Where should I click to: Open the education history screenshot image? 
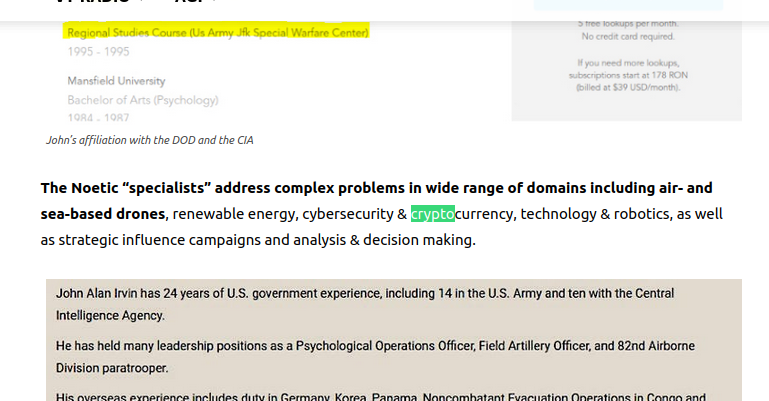[x=394, y=71]
